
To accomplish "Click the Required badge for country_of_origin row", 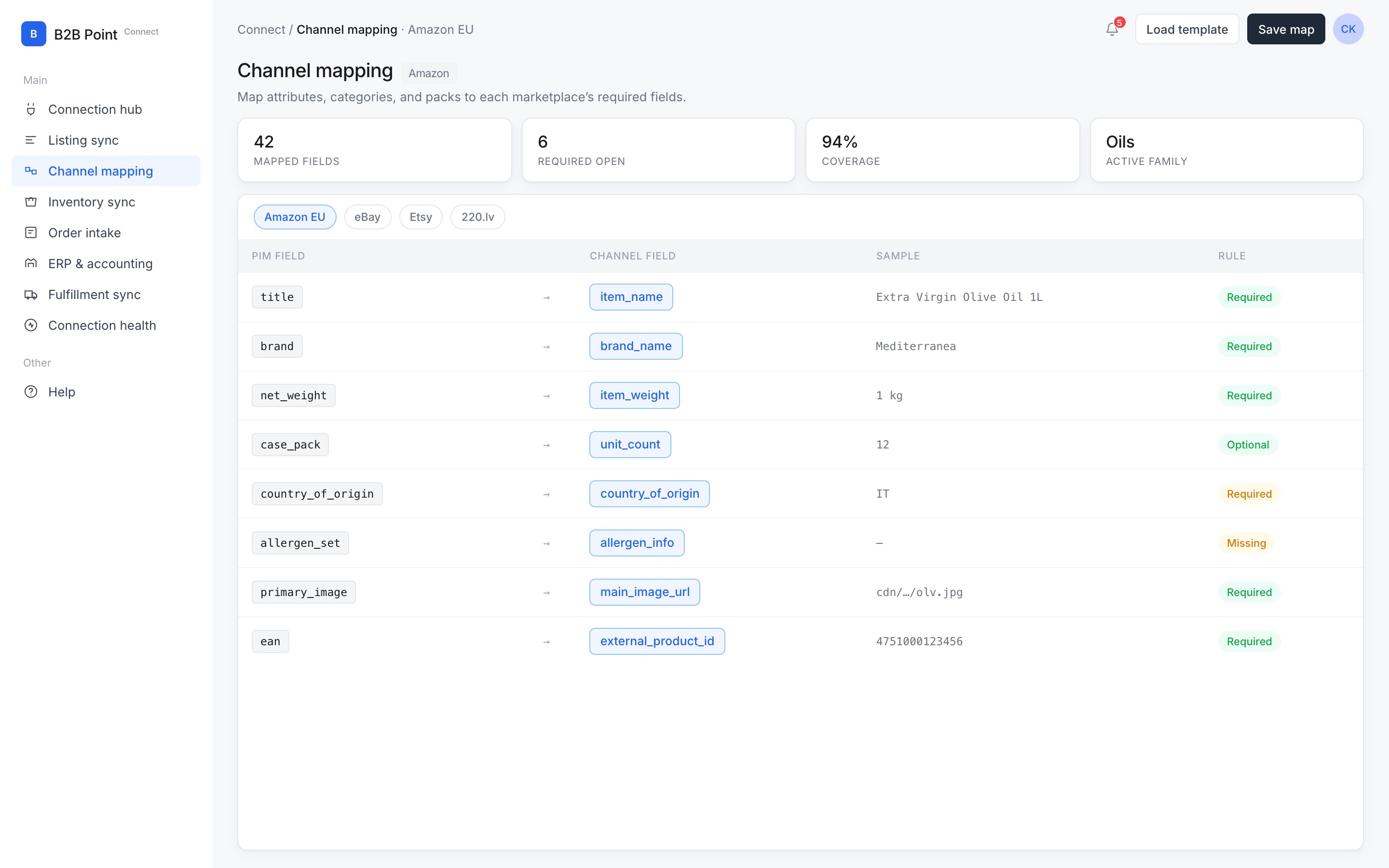I will [1249, 494].
